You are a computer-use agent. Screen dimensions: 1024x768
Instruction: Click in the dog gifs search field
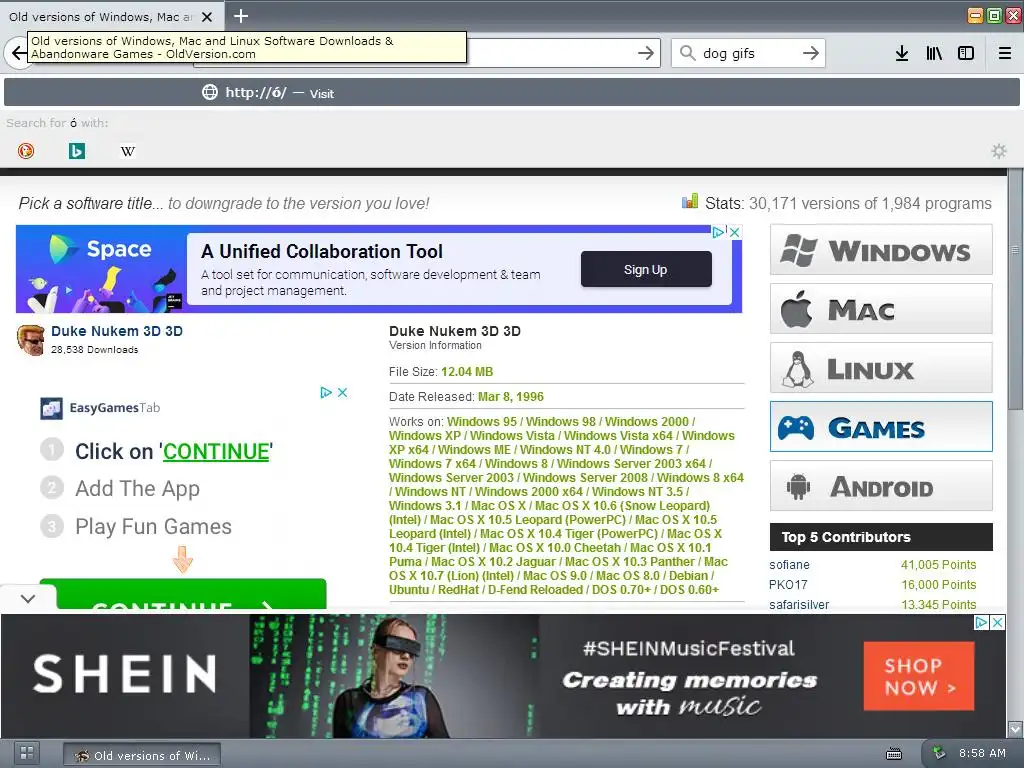[x=748, y=54]
